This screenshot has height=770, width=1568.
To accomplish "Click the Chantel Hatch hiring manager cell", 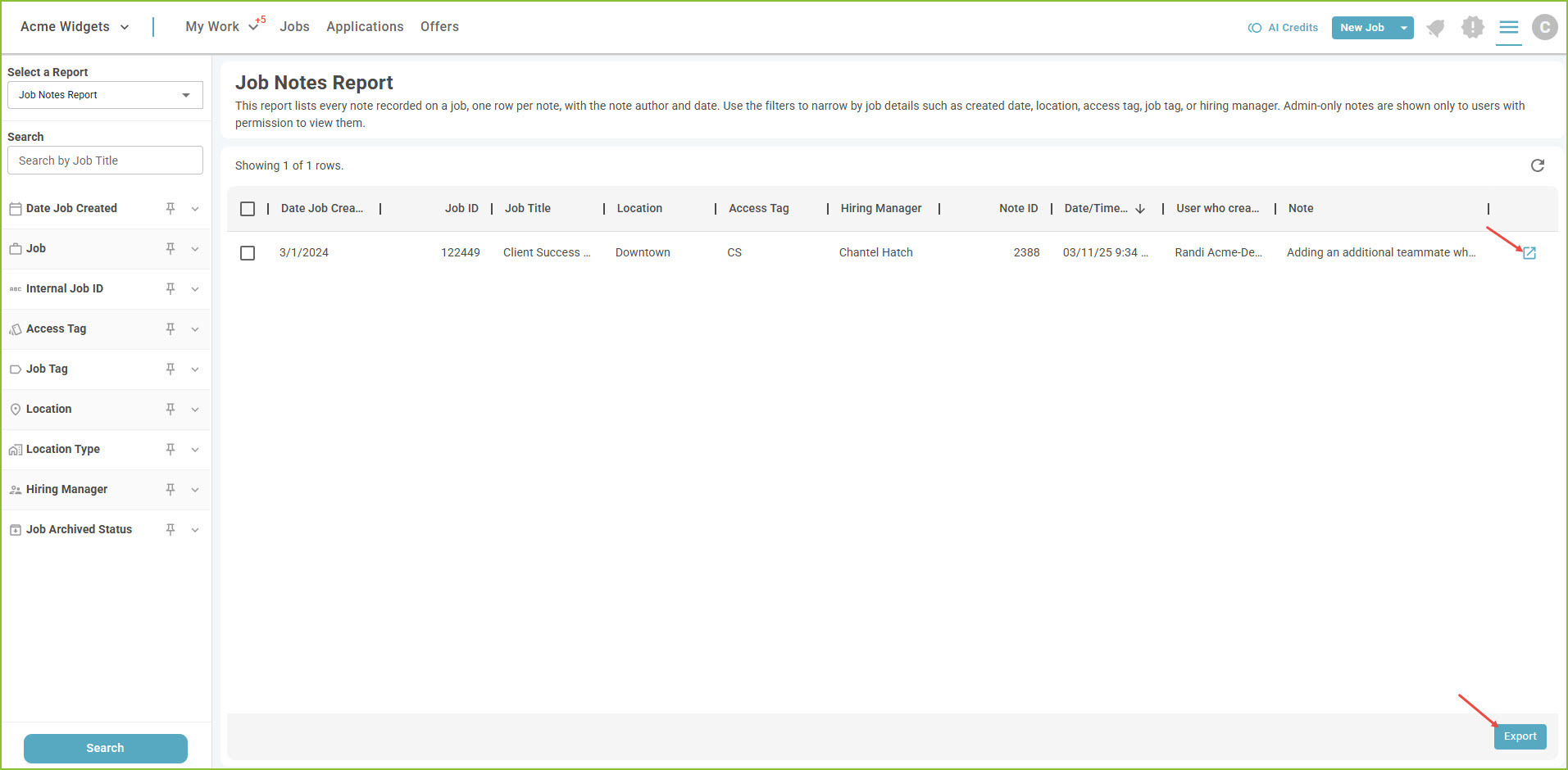I will [x=875, y=252].
